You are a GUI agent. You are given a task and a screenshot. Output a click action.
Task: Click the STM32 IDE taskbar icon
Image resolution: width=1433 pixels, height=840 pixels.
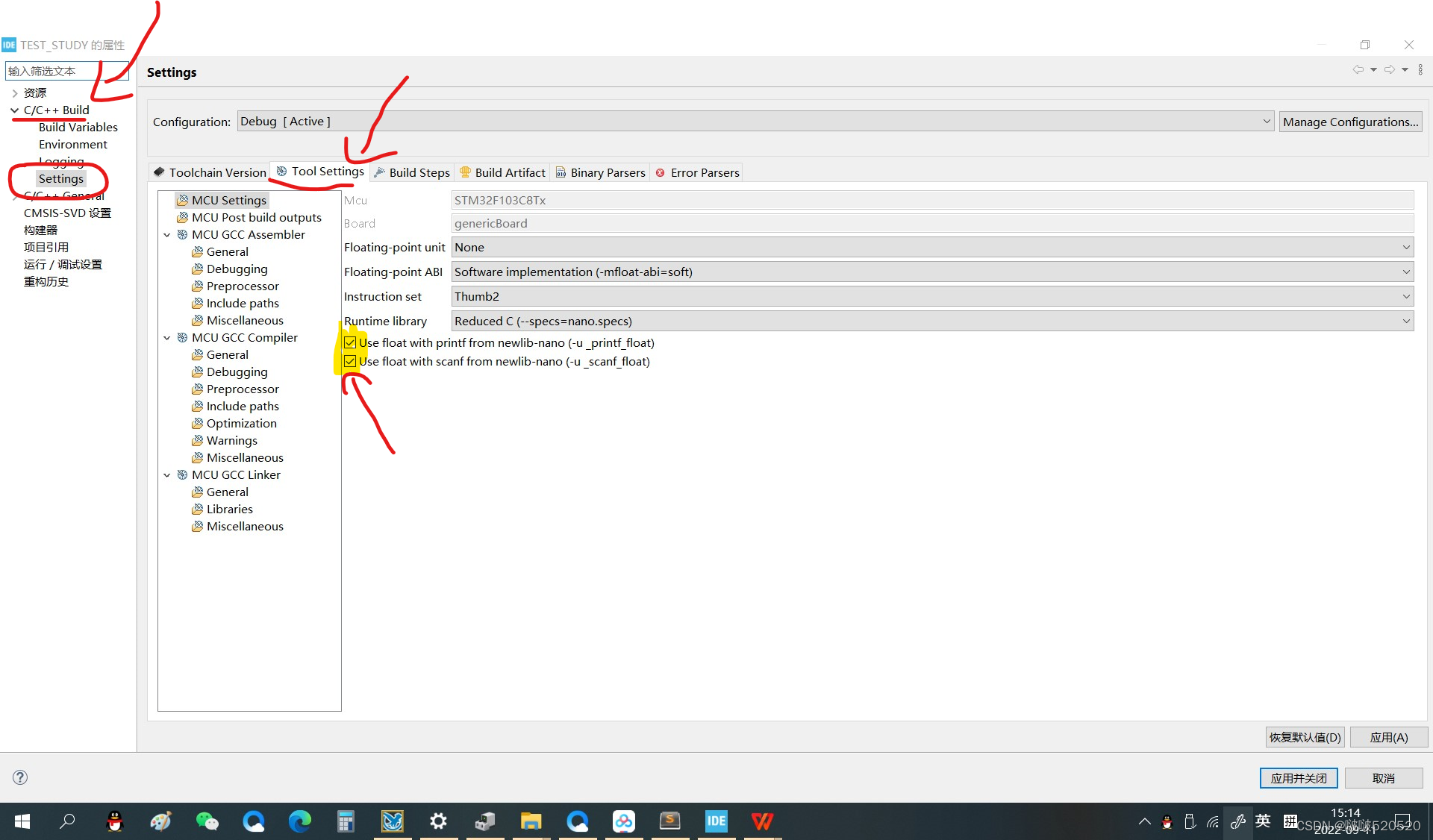coord(716,821)
